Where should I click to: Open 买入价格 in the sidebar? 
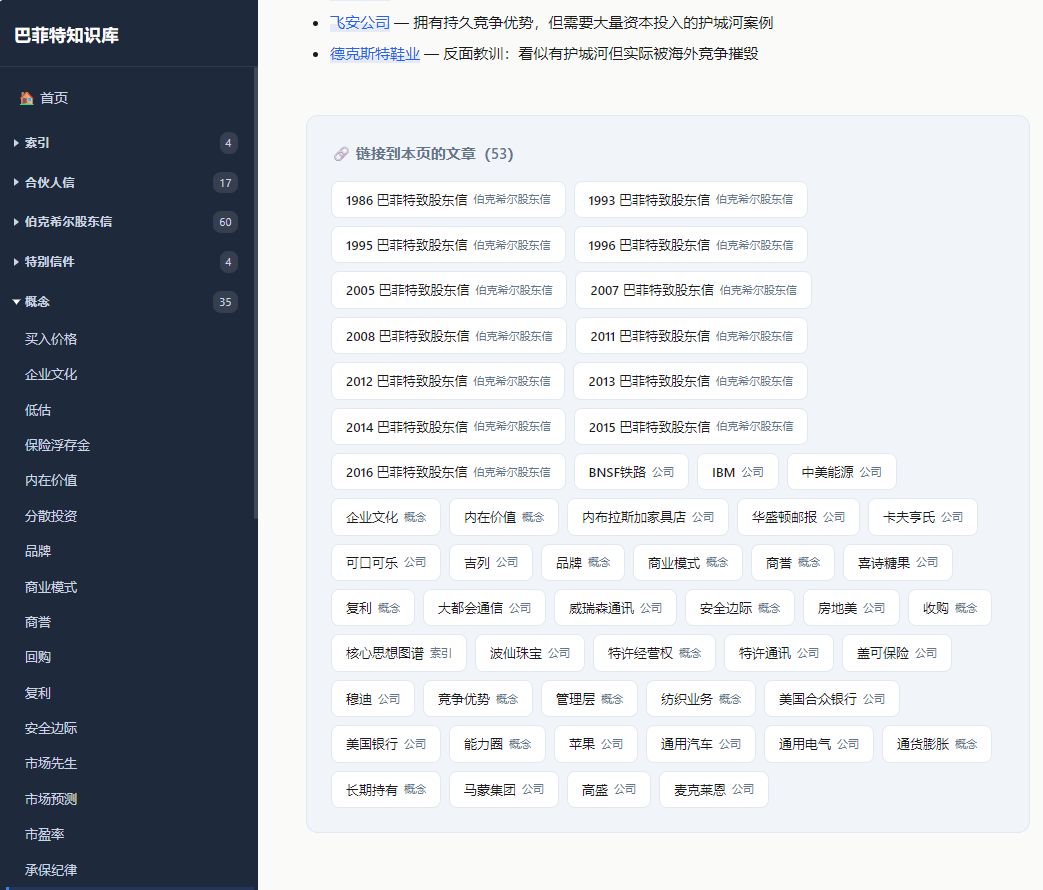point(51,339)
